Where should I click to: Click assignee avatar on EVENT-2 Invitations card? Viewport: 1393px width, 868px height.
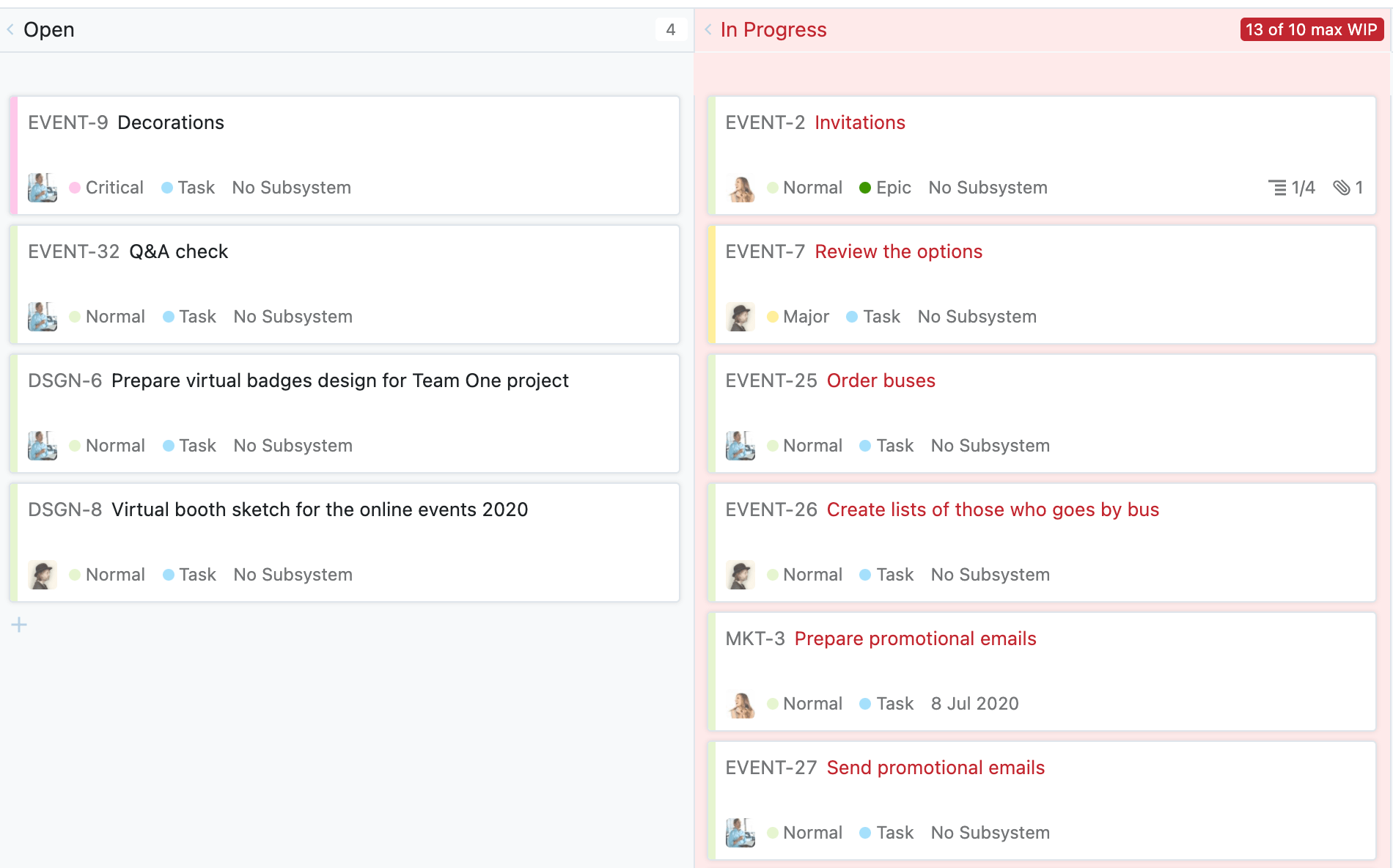[x=740, y=188]
